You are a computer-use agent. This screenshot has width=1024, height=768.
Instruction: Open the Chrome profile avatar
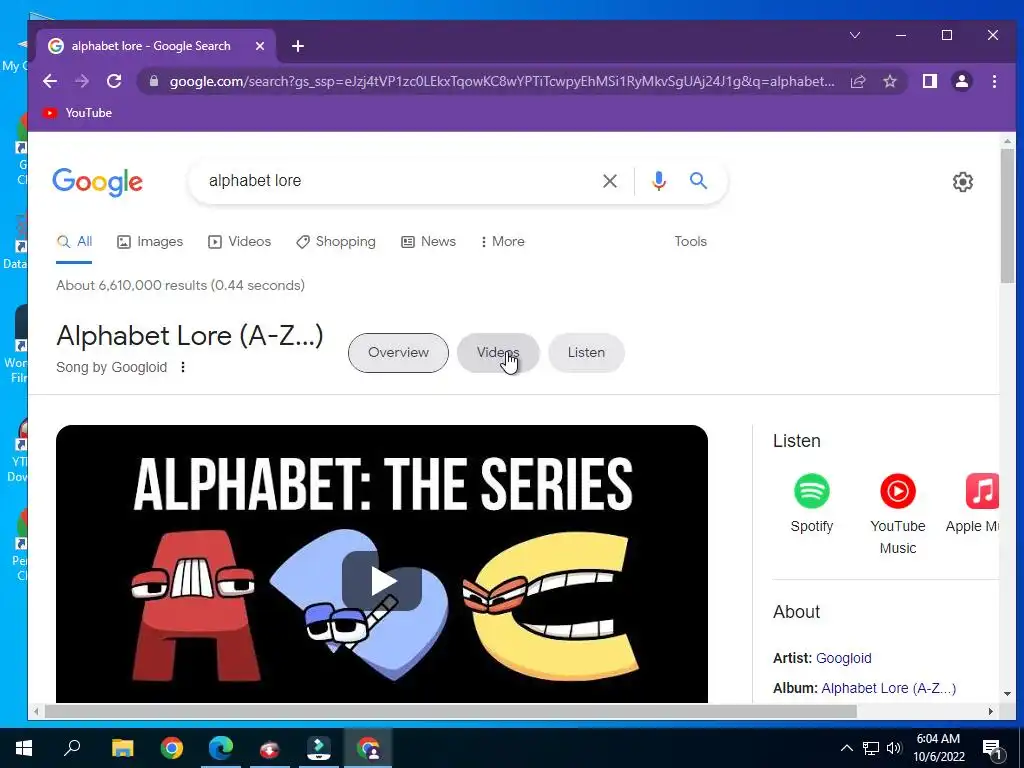962,81
